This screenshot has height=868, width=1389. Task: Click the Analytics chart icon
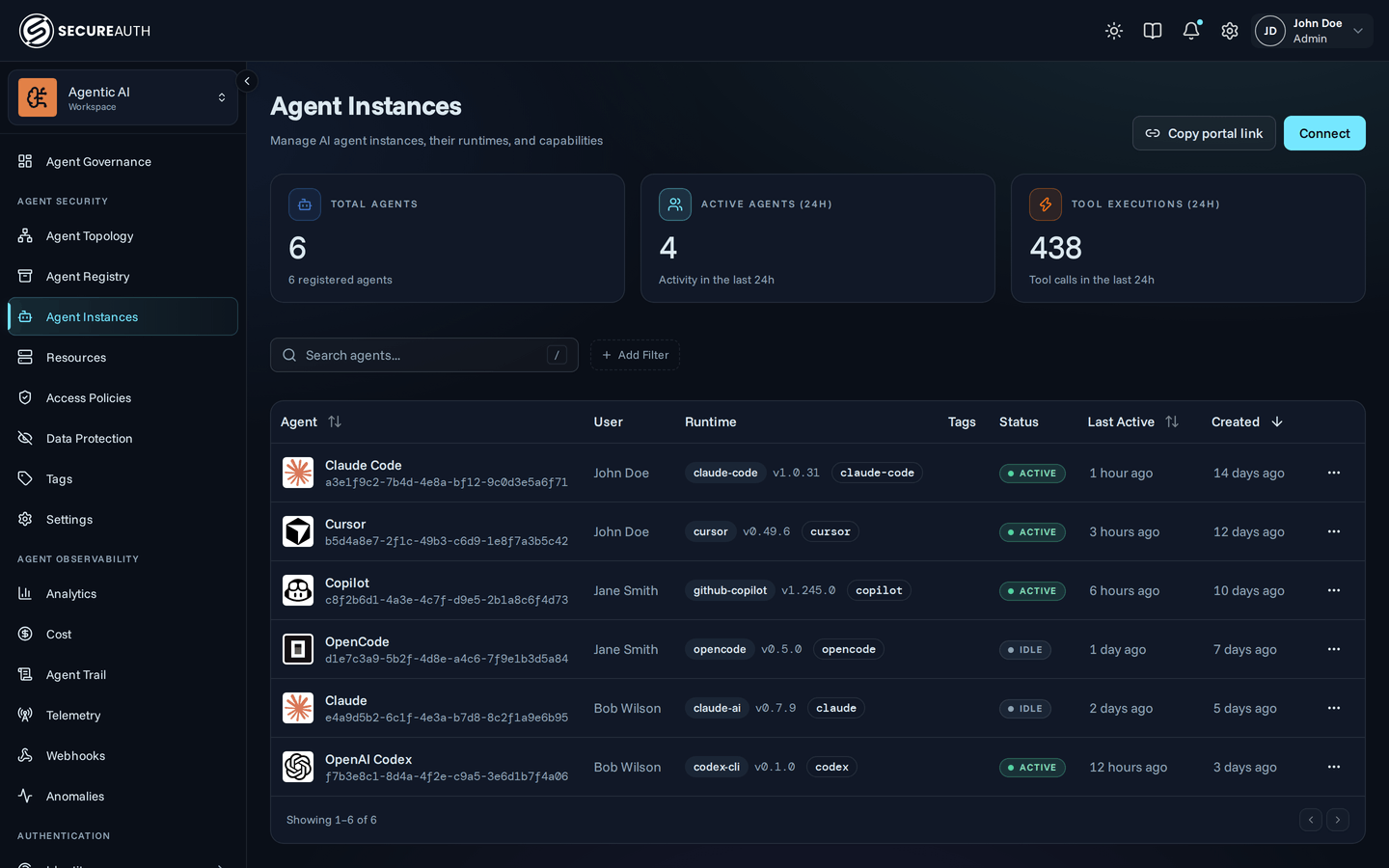pyautogui.click(x=25, y=593)
